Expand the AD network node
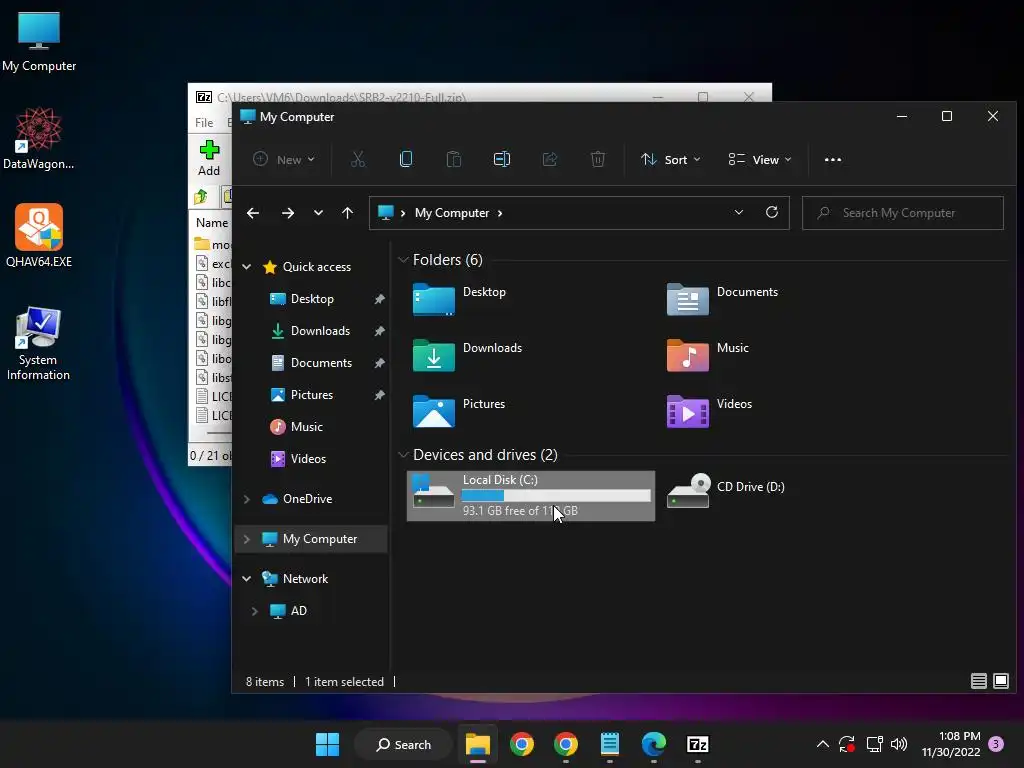Image resolution: width=1024 pixels, height=768 pixels. pos(254,611)
